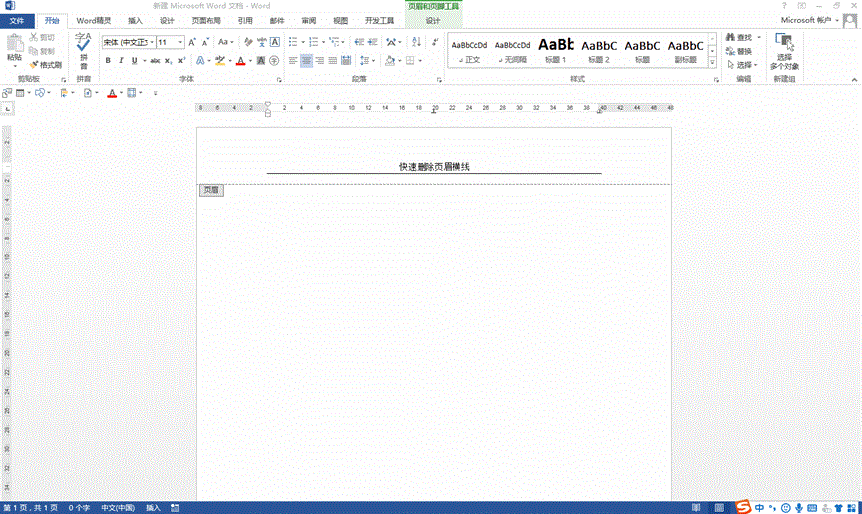The width and height of the screenshot is (862, 514).
Task: Click Select Multiple Objects (选择多个对象)
Action: (x=784, y=51)
